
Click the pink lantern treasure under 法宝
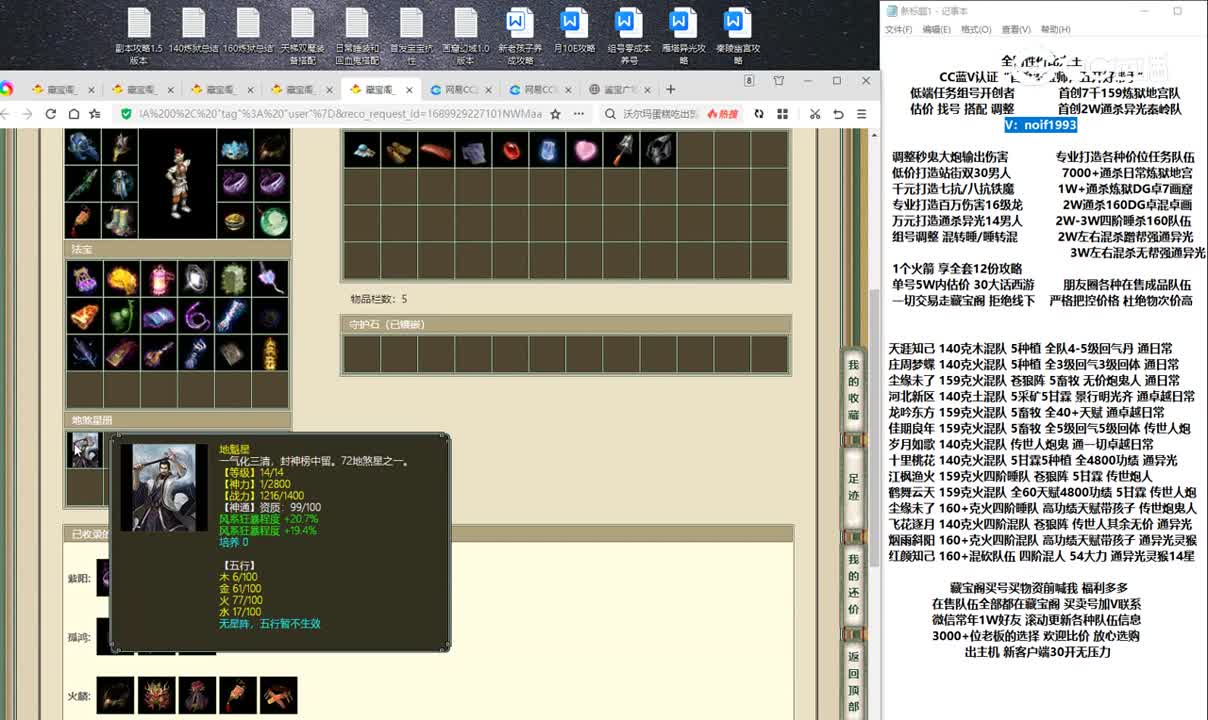coord(159,278)
